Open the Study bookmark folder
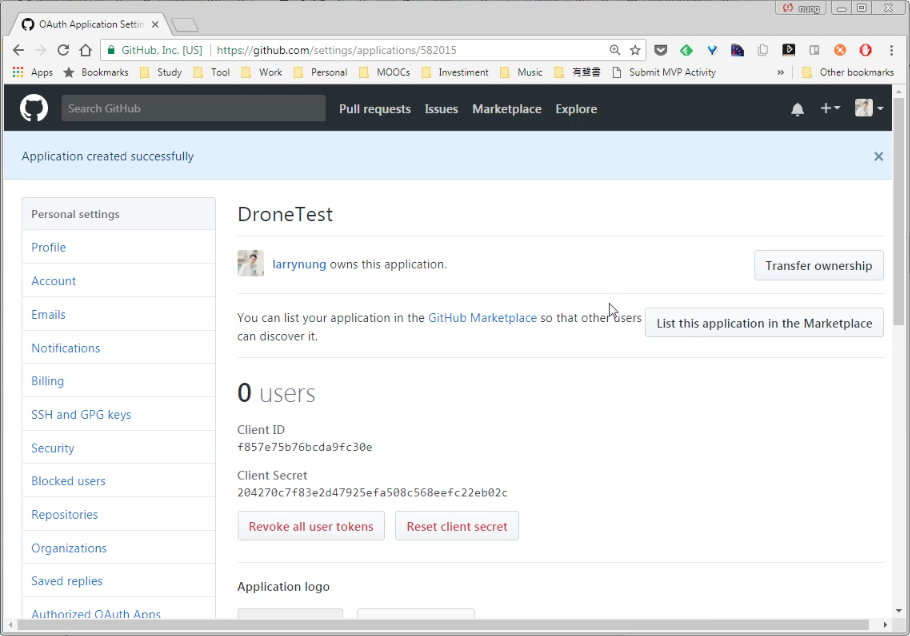 pos(161,72)
